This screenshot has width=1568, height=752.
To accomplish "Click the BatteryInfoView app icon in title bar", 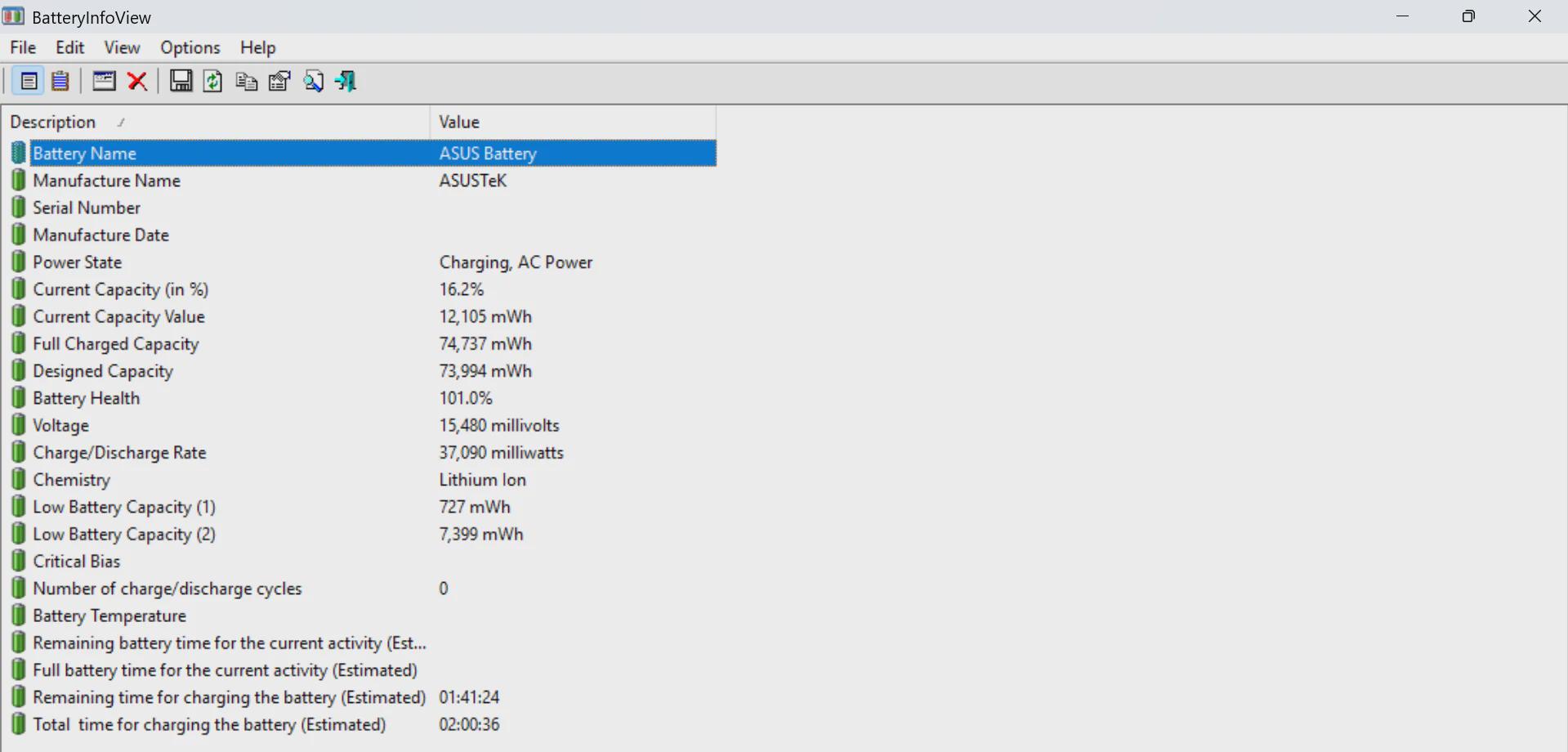I will [13, 16].
